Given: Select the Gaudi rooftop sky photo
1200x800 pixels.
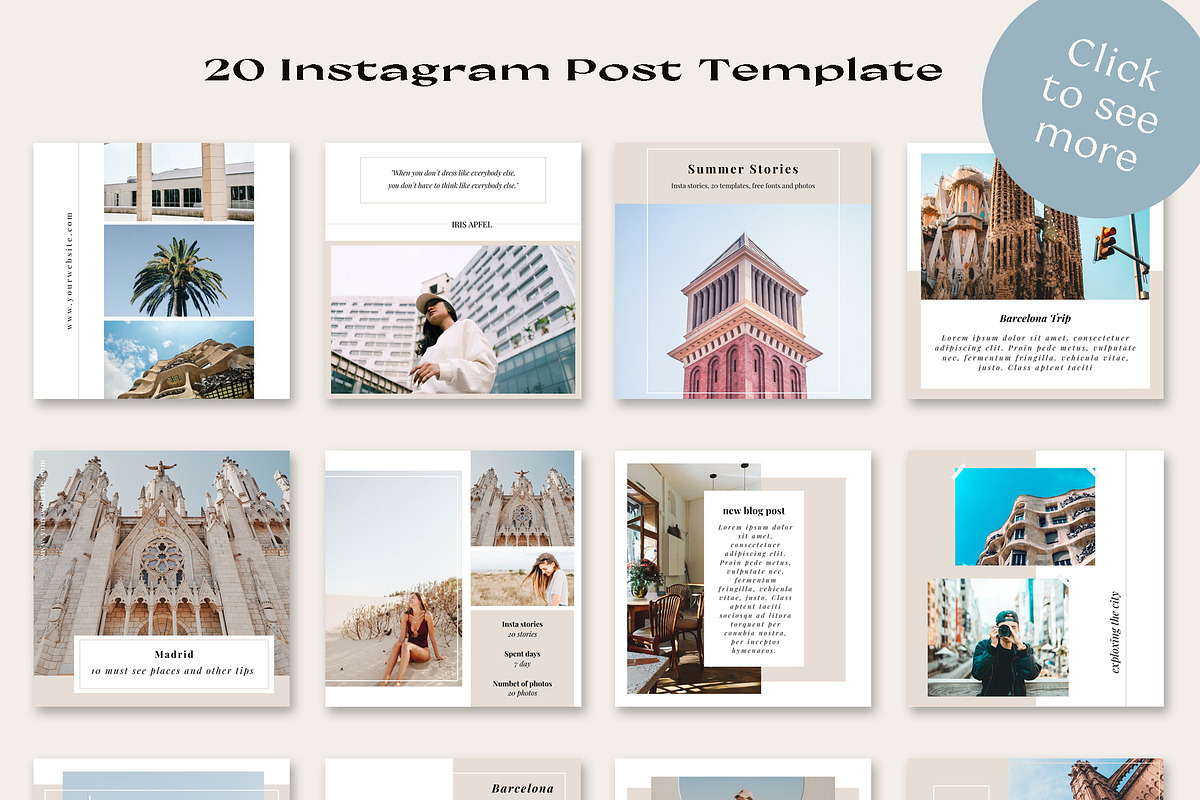Looking at the screenshot, I should (179, 360).
